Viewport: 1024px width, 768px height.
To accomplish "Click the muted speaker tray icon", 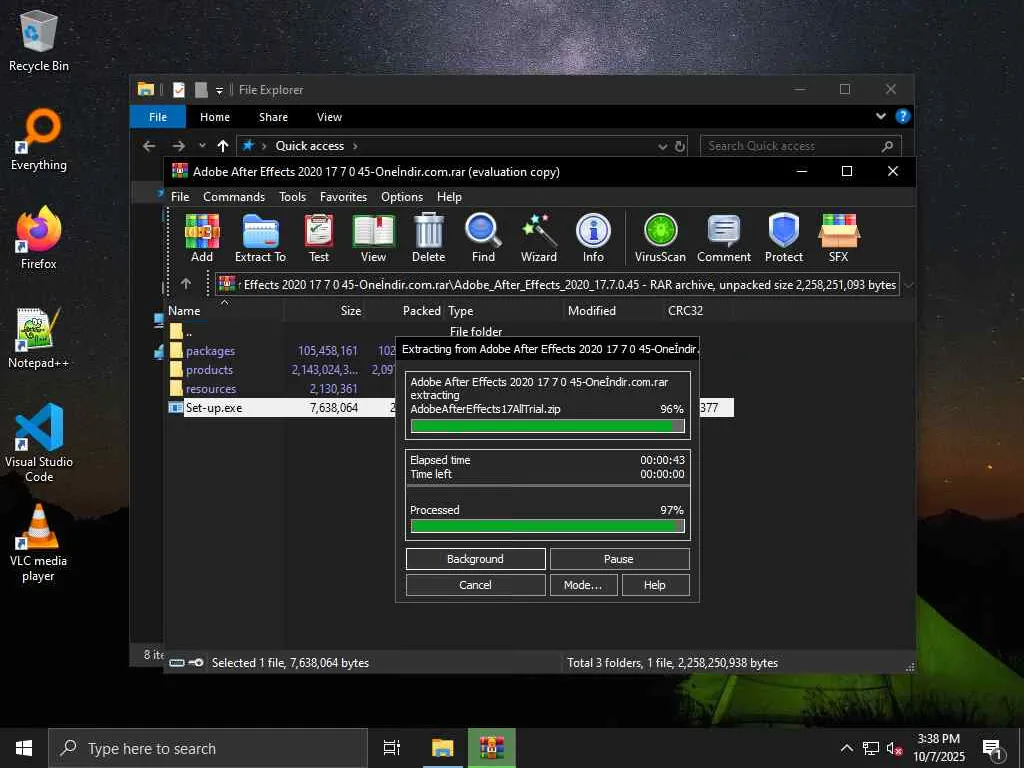I will [894, 748].
